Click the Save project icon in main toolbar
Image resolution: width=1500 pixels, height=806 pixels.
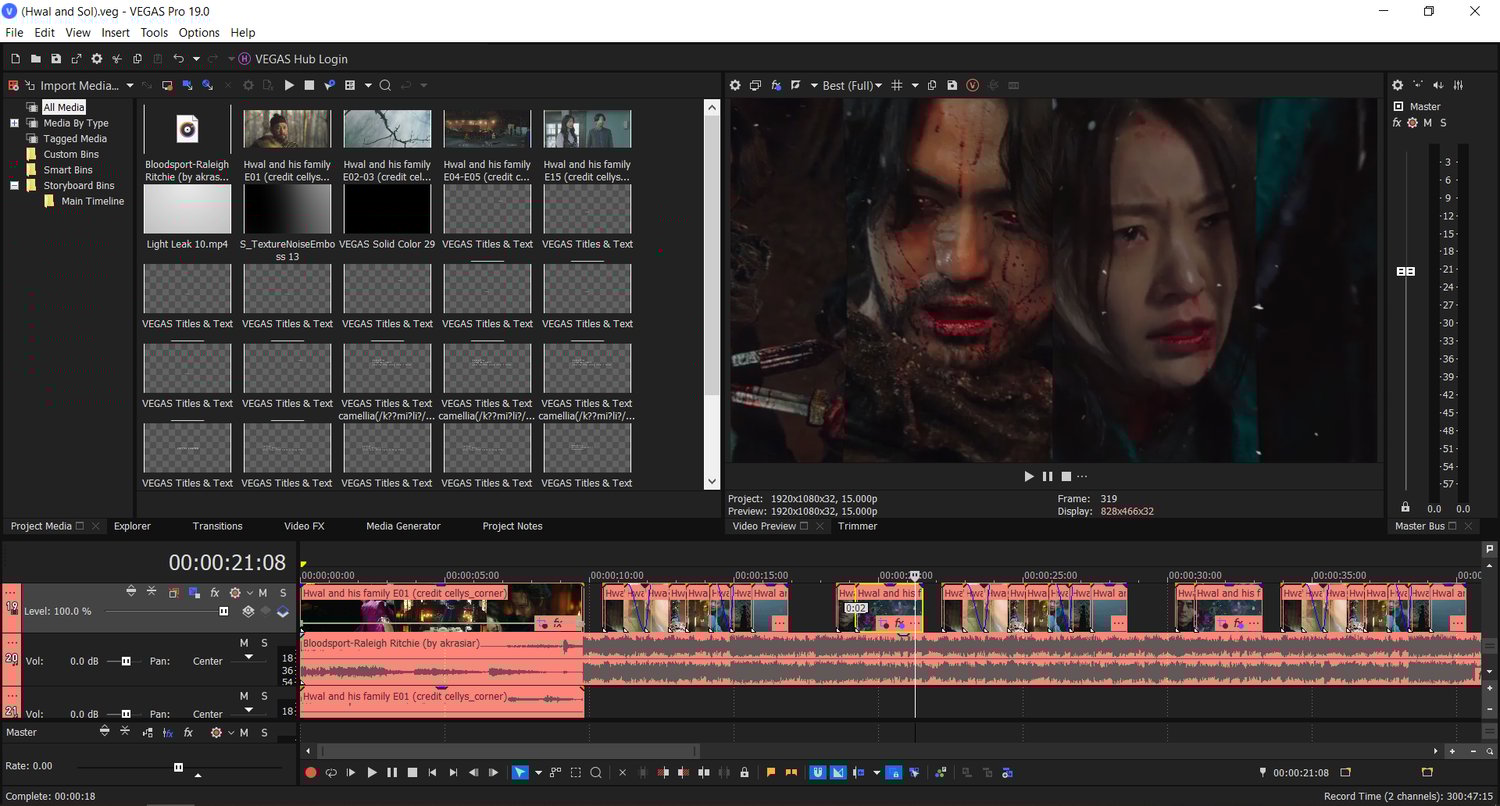pyautogui.click(x=56, y=60)
